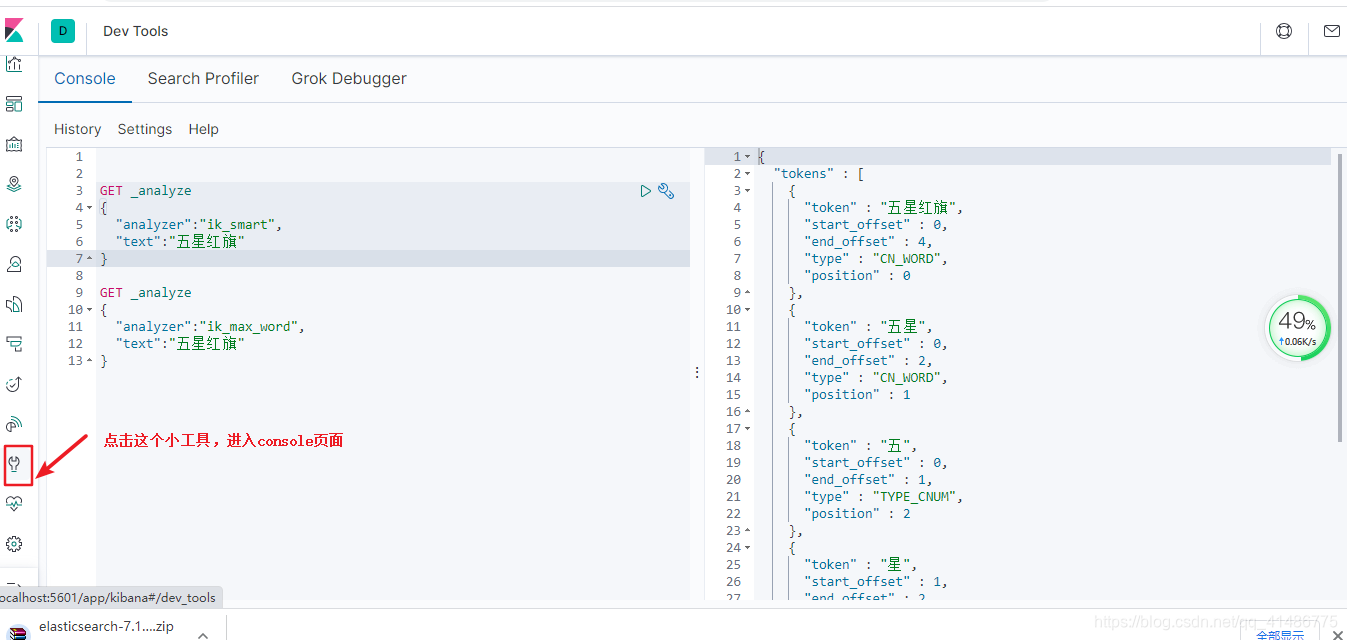
Task: Collapse response root at line 1
Action: tap(747, 157)
